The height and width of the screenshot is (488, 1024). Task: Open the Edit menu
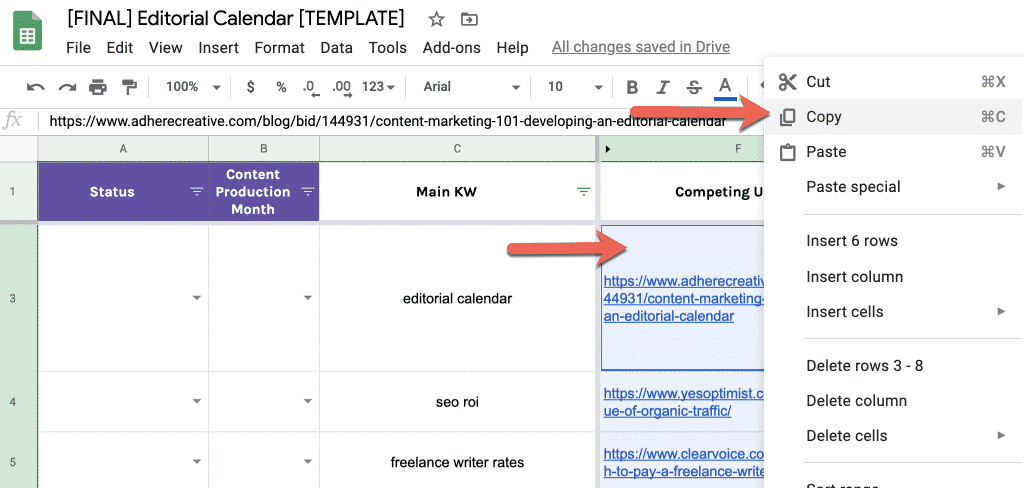(x=120, y=48)
